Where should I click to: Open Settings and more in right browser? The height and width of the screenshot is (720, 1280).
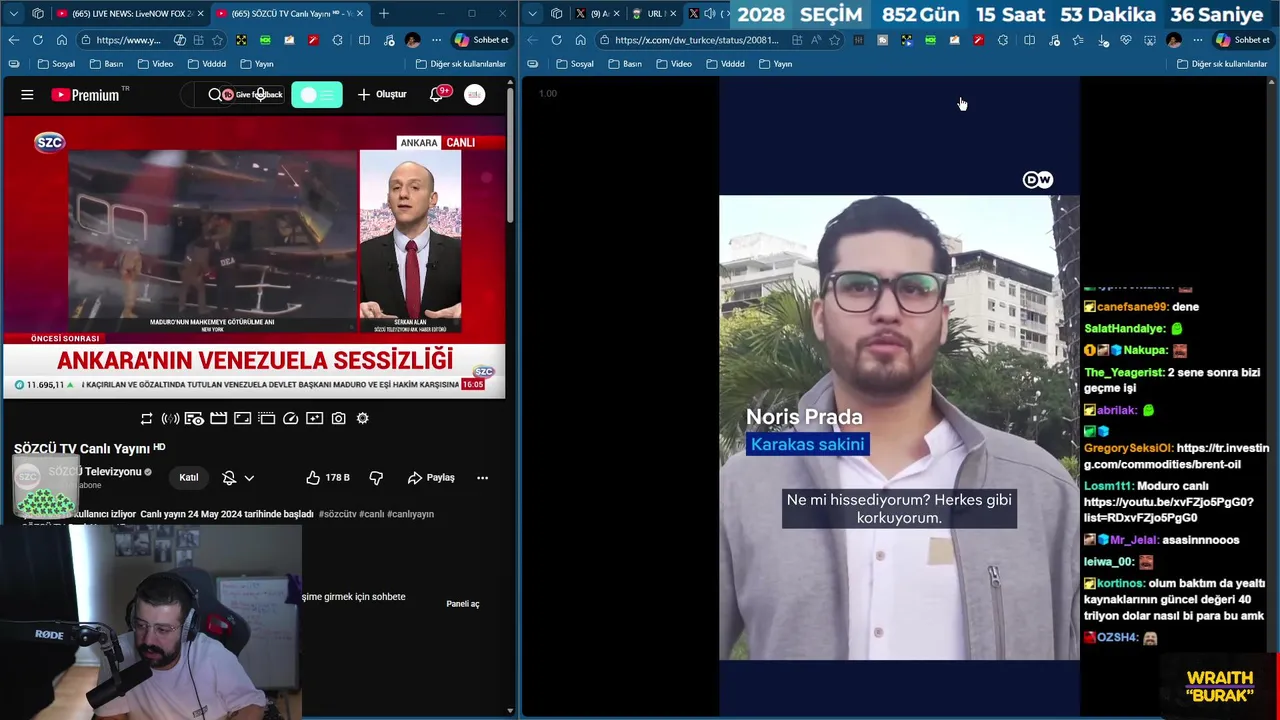pos(1198,40)
